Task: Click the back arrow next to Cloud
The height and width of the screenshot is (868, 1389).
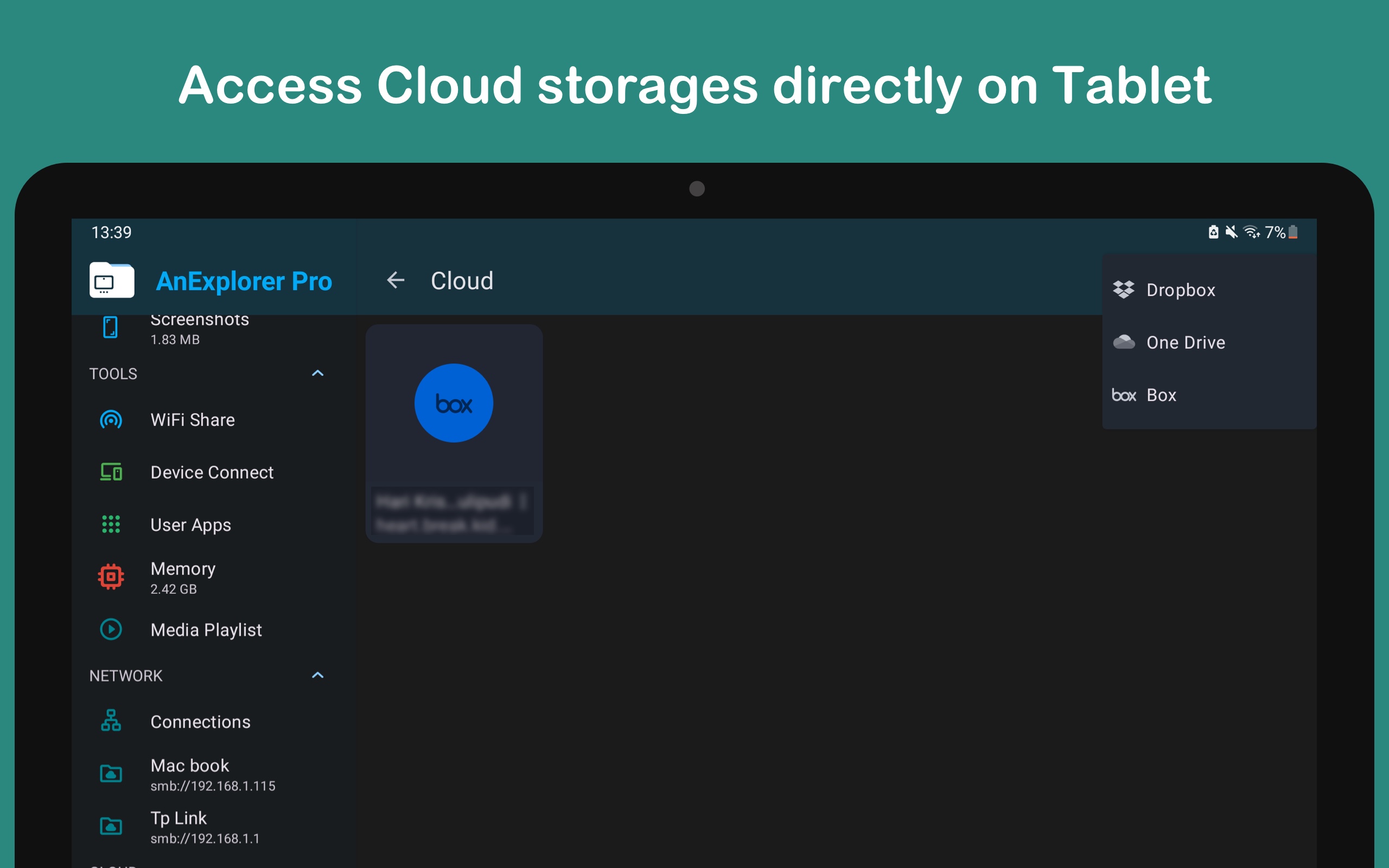Action: [396, 280]
